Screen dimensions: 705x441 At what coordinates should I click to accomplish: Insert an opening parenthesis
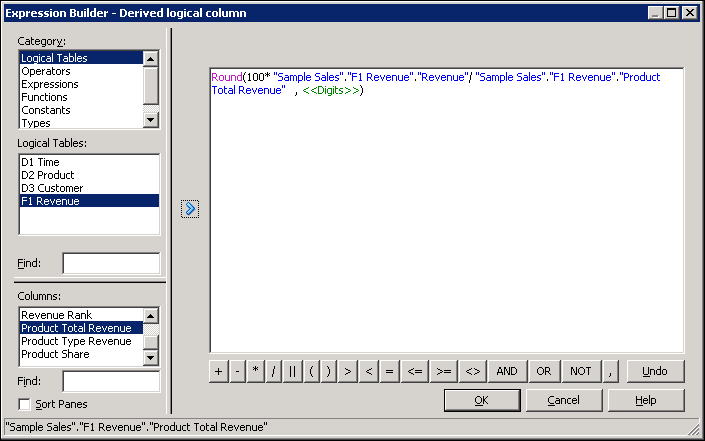(311, 371)
